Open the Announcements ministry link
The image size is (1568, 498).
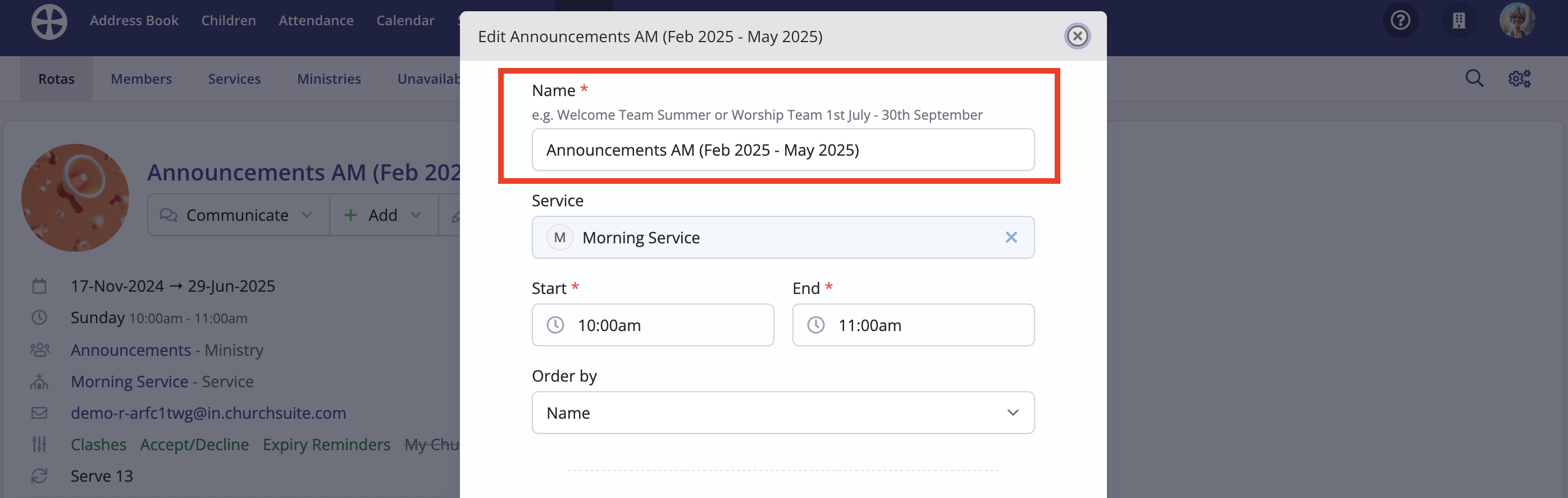tap(131, 350)
